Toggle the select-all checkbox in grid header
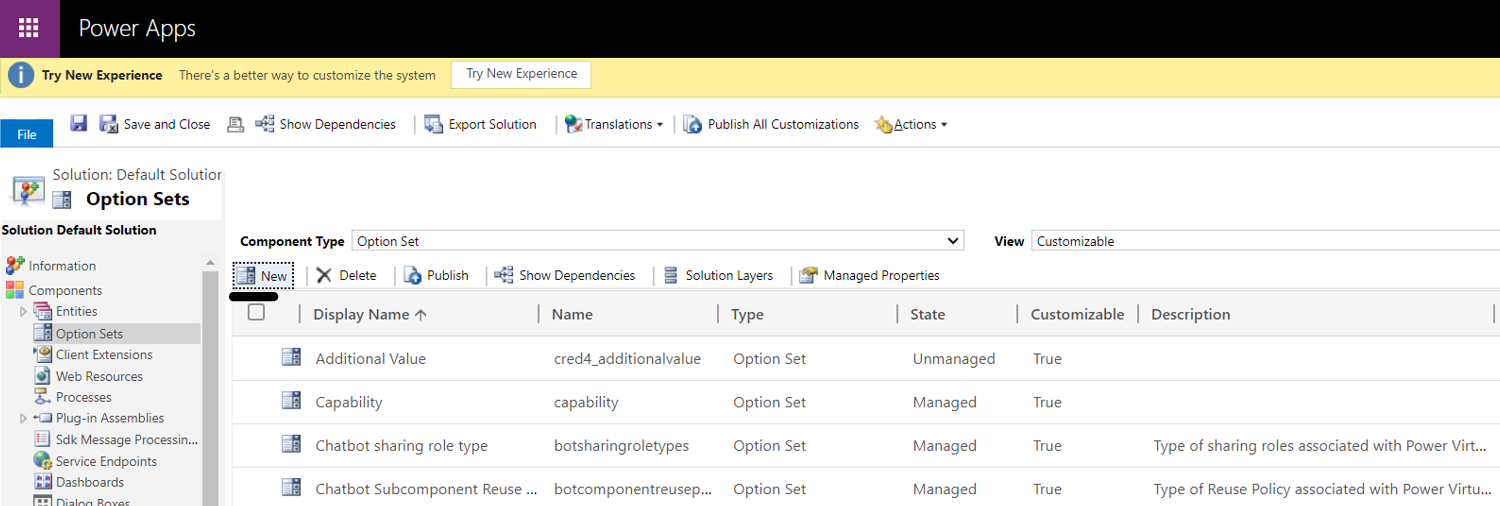 coord(257,312)
